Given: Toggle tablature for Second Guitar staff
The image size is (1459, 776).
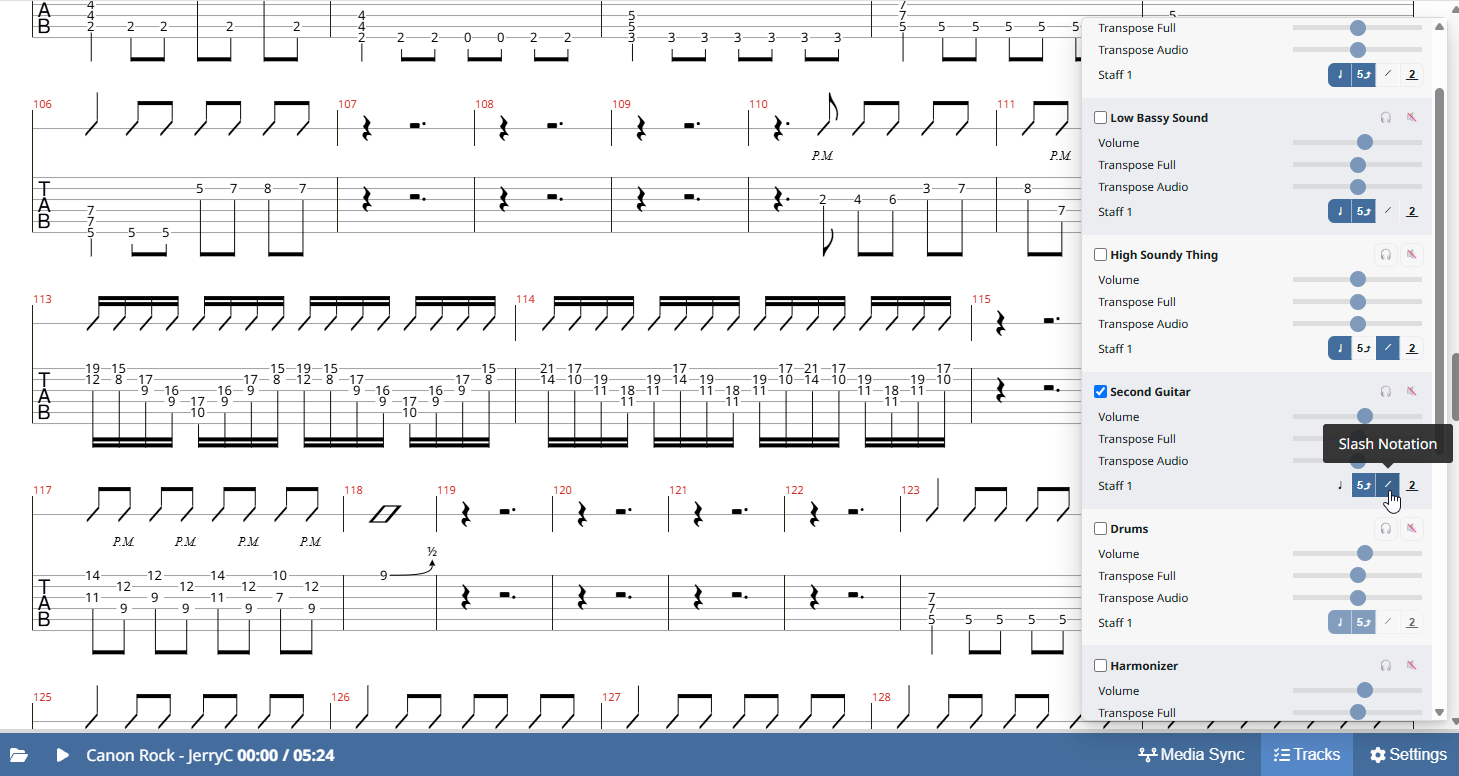Looking at the screenshot, I should point(1363,486).
